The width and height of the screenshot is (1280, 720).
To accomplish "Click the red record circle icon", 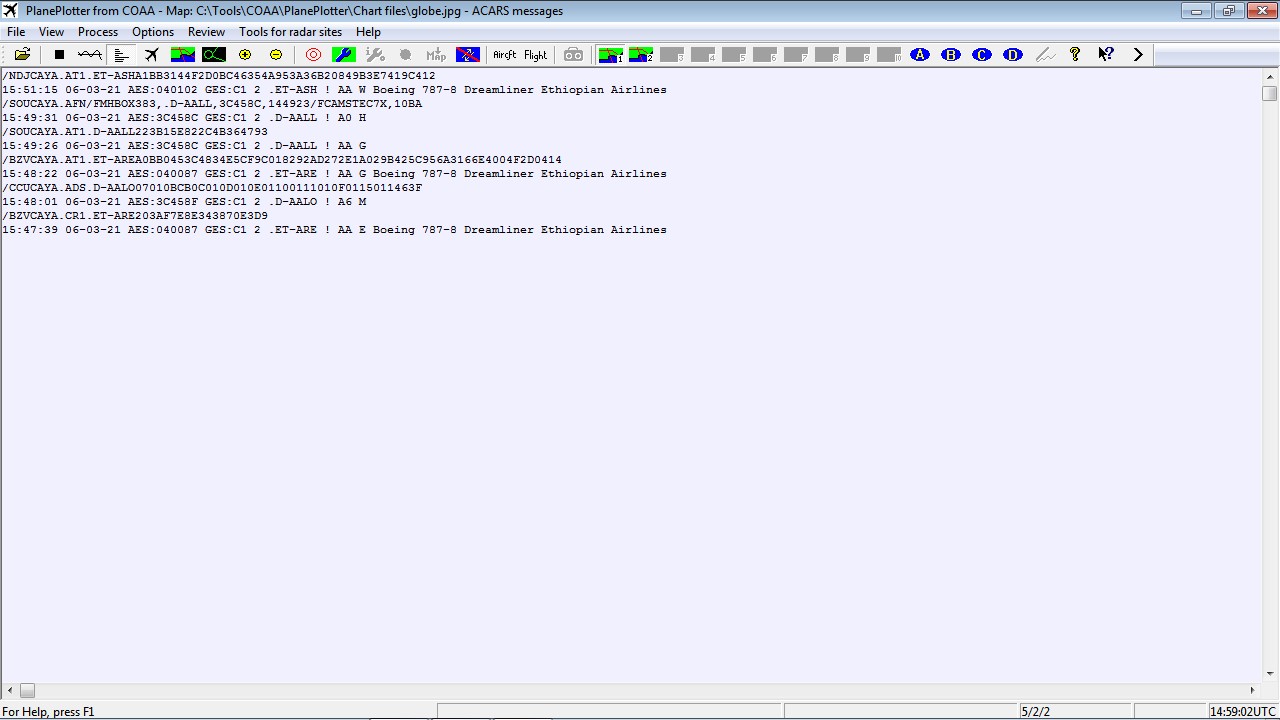I will pos(312,54).
